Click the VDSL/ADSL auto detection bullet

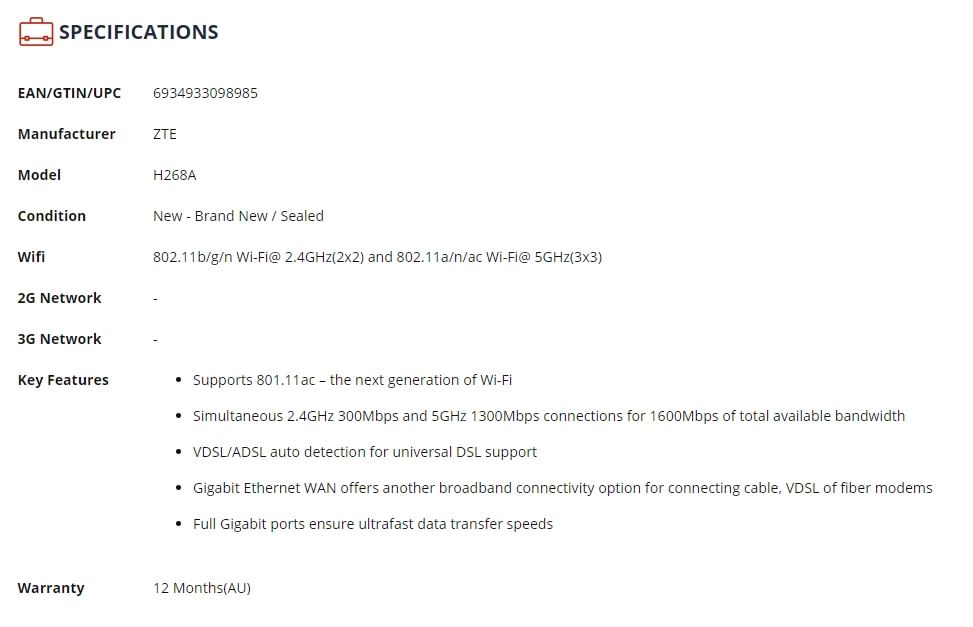point(364,452)
